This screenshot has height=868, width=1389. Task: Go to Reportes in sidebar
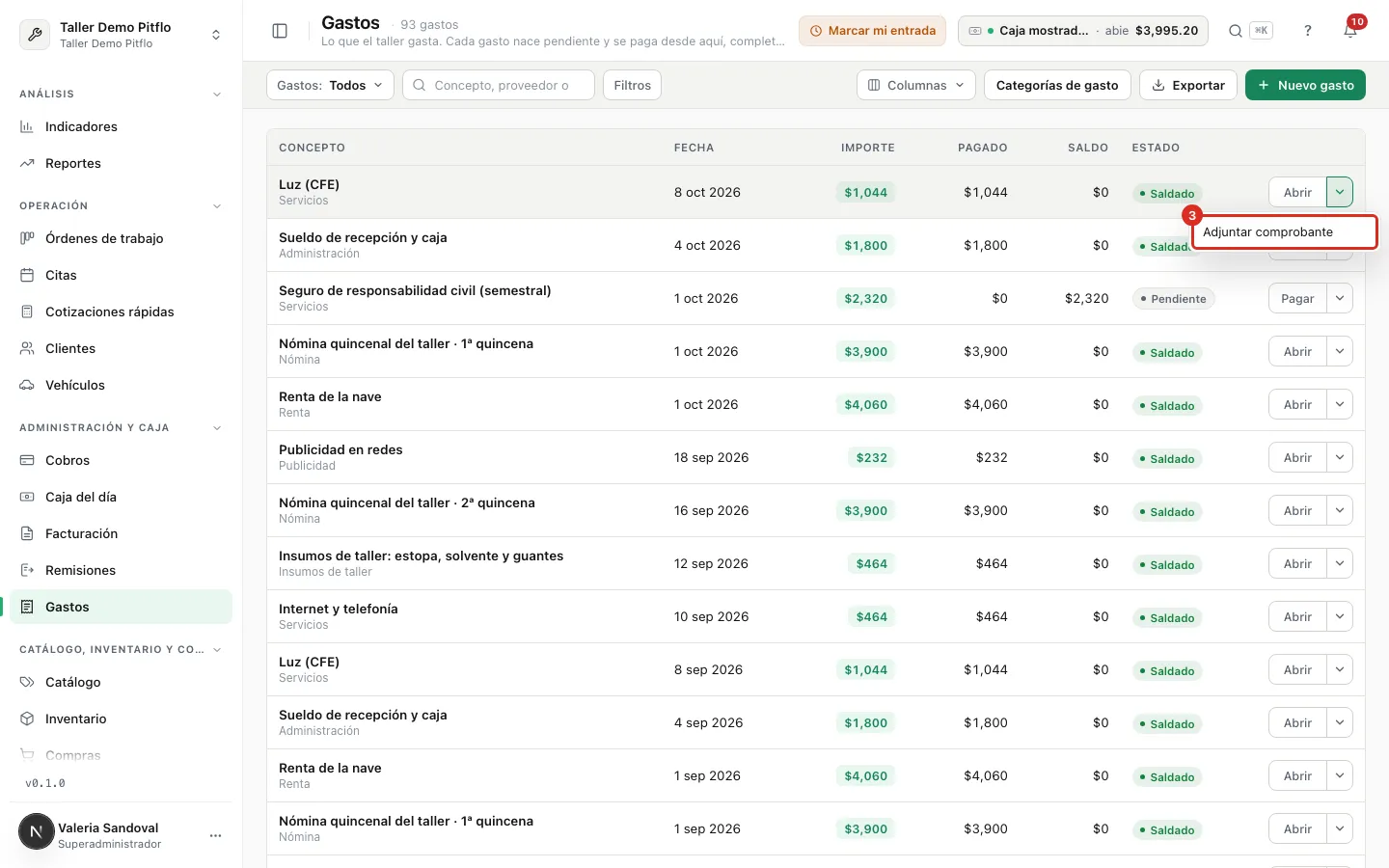121,163
